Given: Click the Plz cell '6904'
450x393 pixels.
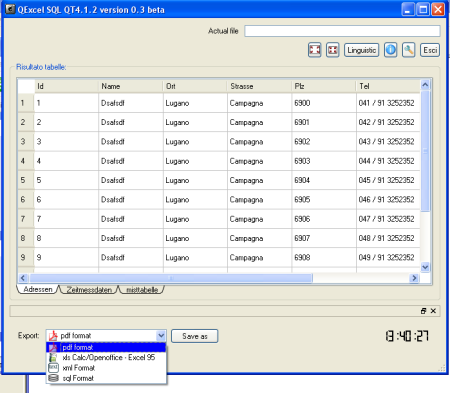Looking at the screenshot, I should pyautogui.click(x=324, y=180).
